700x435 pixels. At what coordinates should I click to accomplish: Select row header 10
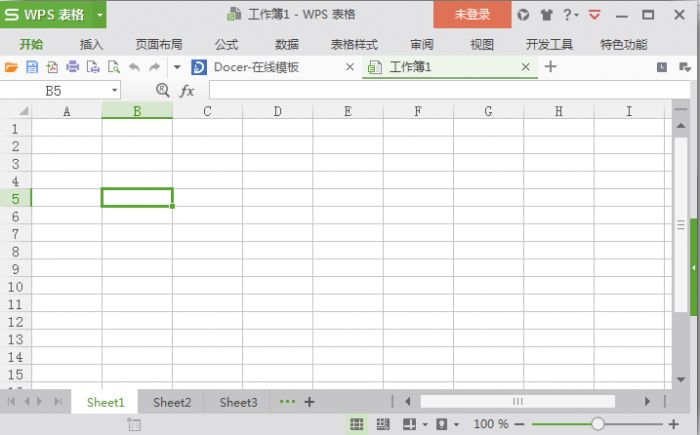tap(15, 286)
